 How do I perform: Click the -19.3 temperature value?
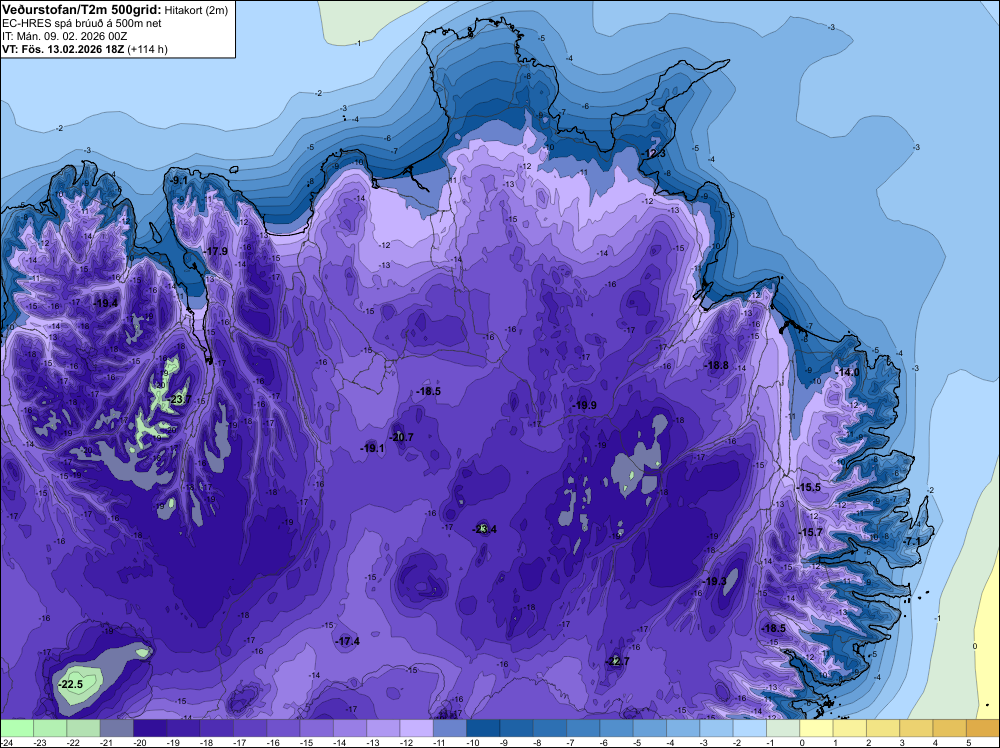tap(714, 582)
